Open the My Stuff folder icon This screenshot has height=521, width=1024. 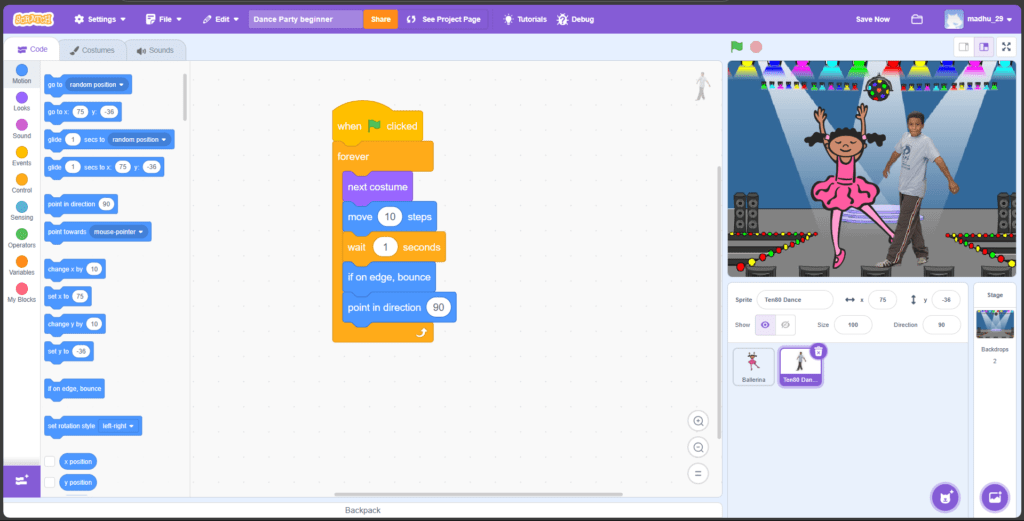(916, 19)
